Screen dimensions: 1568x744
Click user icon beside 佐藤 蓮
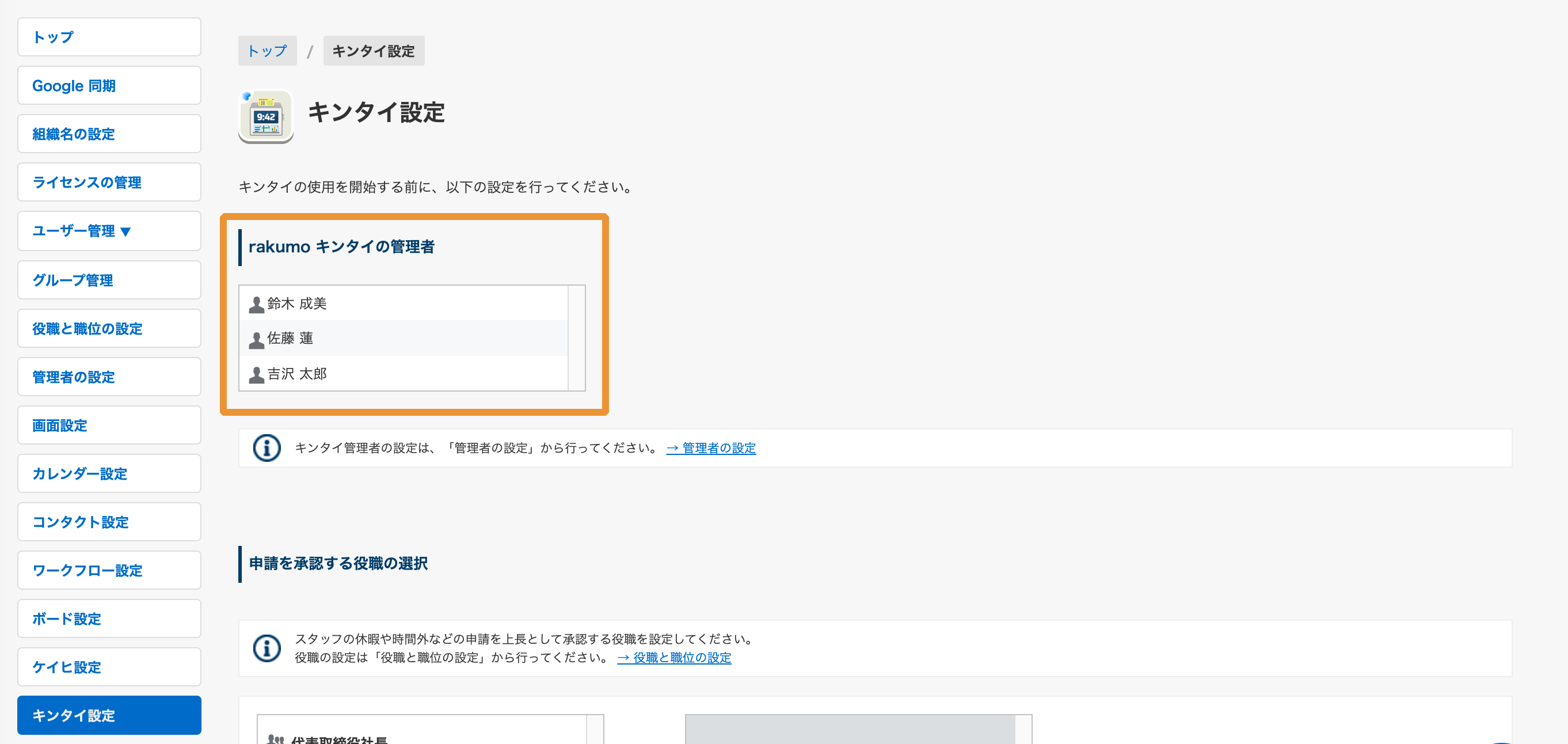[256, 340]
